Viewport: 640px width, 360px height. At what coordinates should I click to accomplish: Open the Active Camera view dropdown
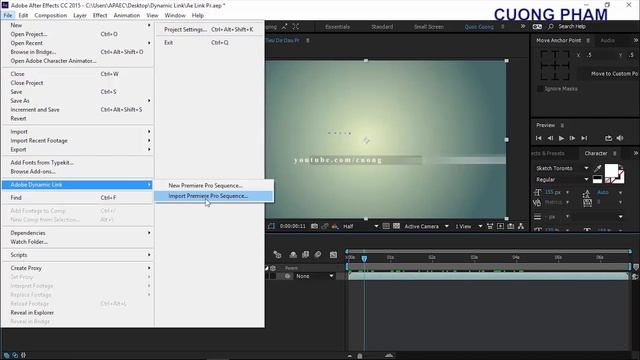pos(427,226)
